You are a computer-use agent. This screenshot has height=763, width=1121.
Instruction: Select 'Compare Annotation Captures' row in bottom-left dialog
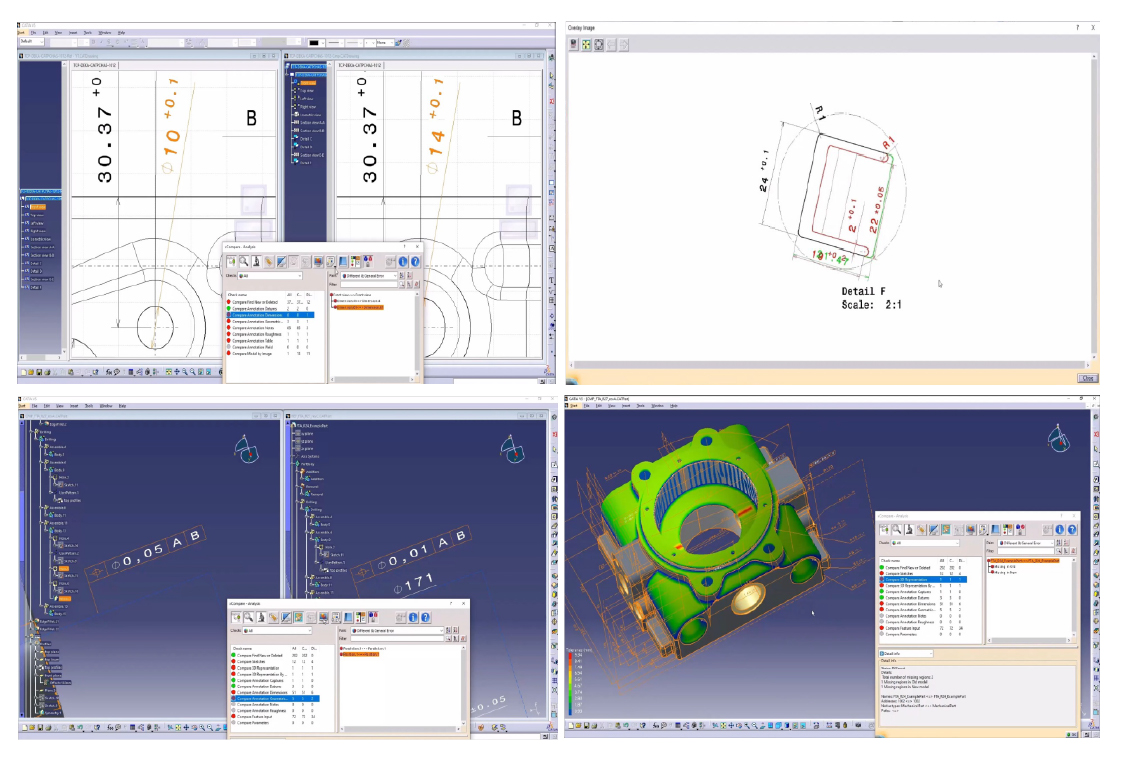275,681
